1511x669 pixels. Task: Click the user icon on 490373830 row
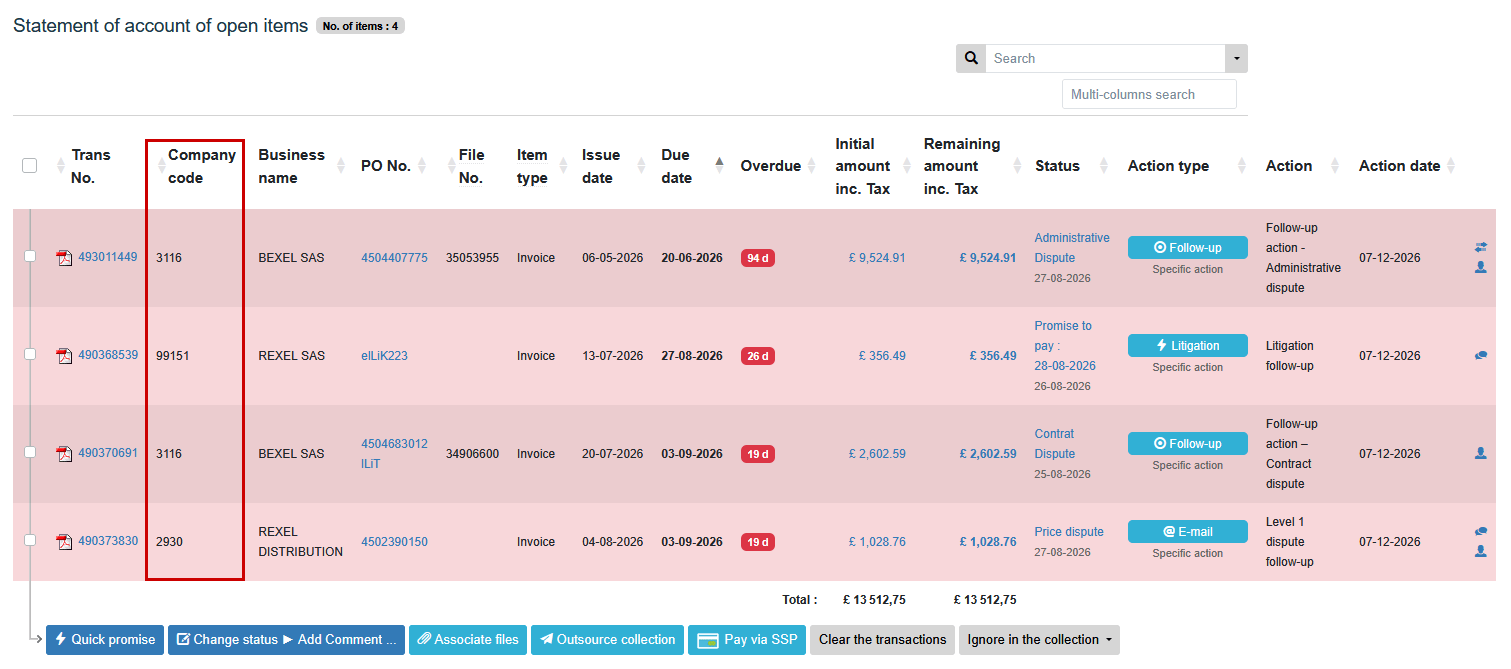1481,551
